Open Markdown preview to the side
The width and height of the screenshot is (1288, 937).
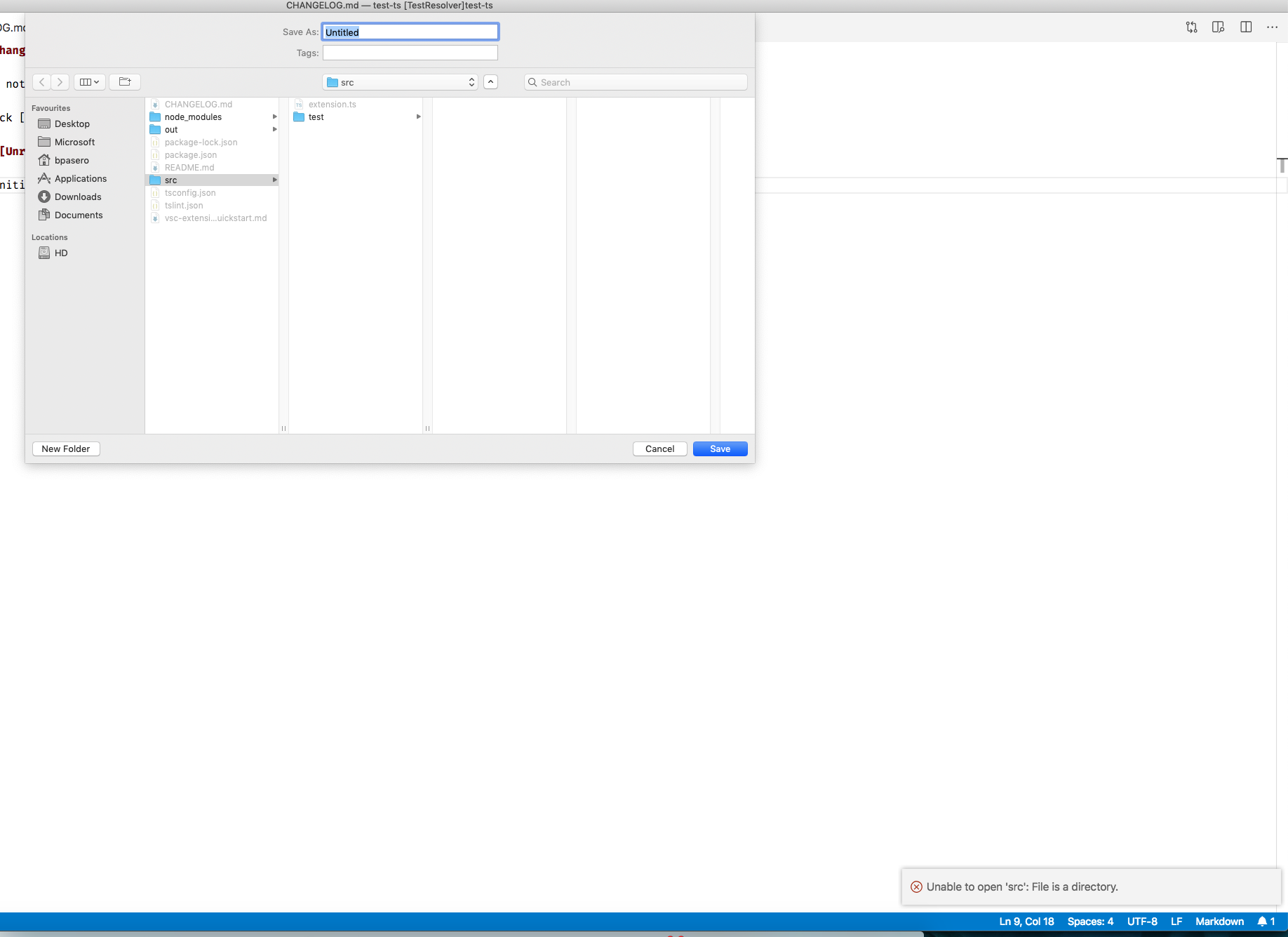click(x=1219, y=27)
